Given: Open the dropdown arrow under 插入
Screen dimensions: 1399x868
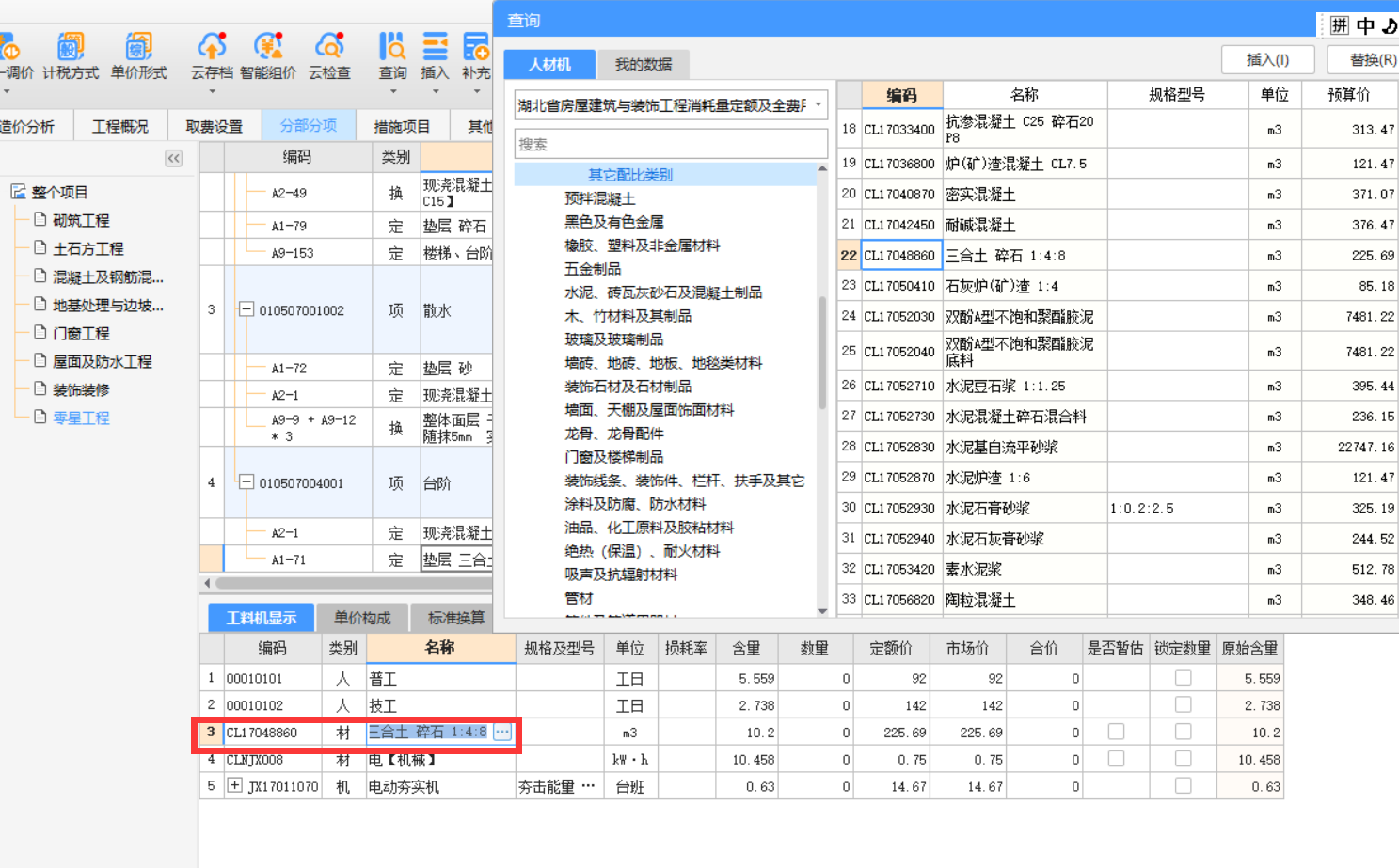Looking at the screenshot, I should click(435, 92).
